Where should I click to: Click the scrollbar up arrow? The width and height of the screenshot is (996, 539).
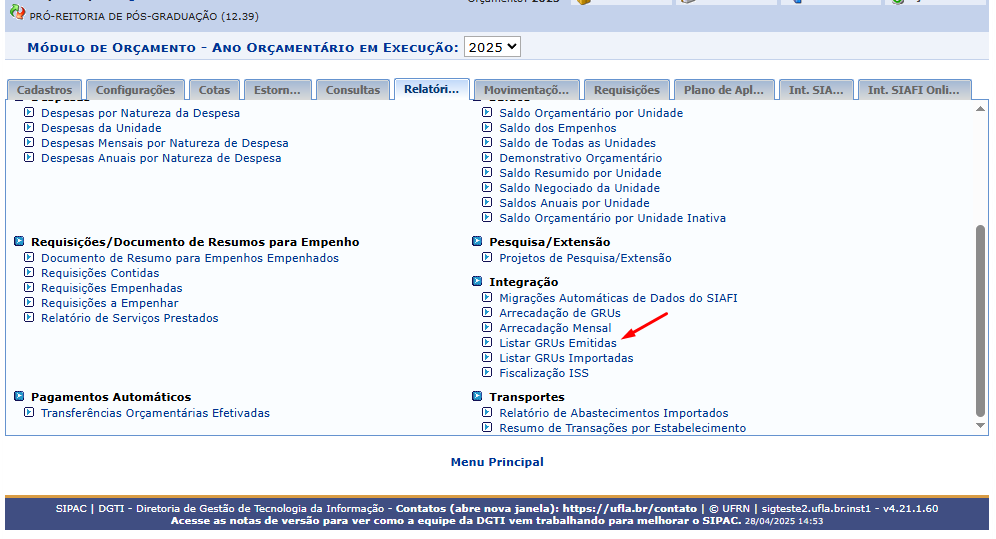980,109
